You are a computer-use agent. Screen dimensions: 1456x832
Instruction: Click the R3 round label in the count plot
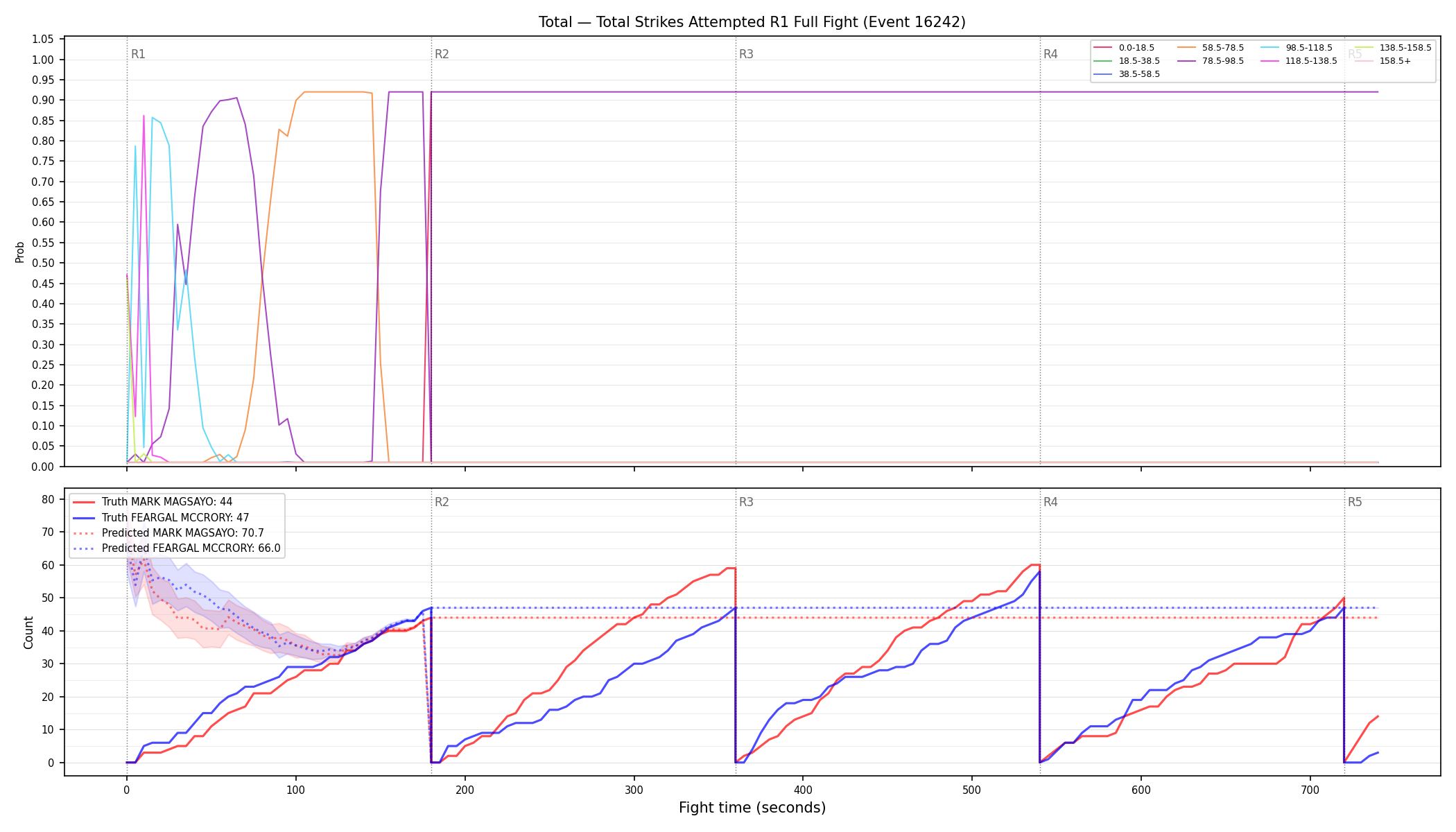click(746, 502)
